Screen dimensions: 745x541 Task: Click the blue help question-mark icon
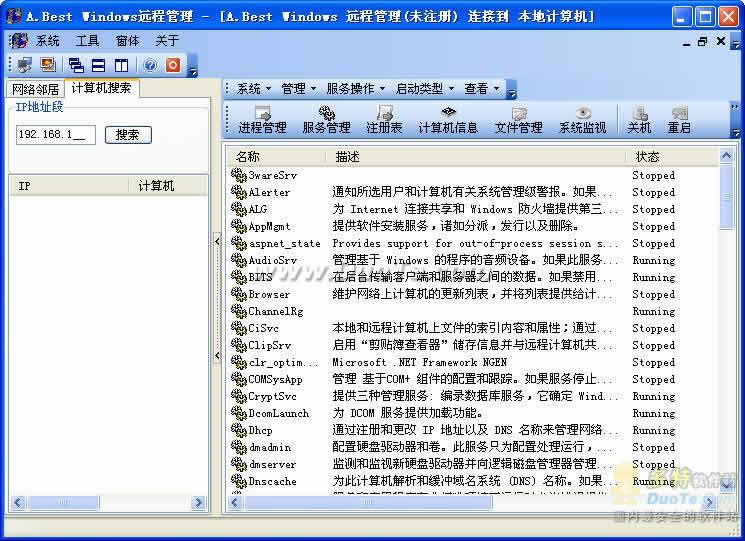point(150,65)
